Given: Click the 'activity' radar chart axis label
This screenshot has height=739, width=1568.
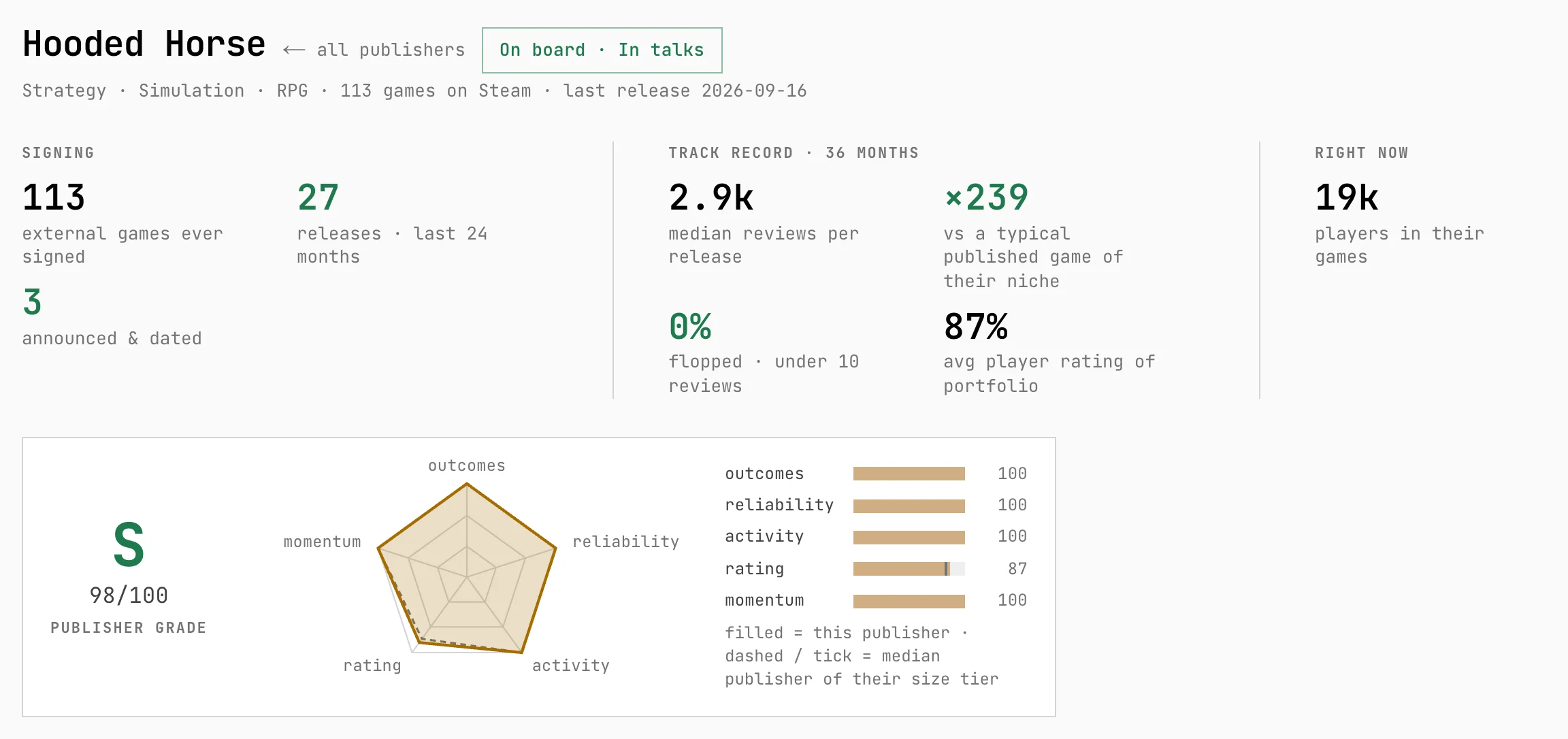Looking at the screenshot, I should pyautogui.click(x=570, y=666).
